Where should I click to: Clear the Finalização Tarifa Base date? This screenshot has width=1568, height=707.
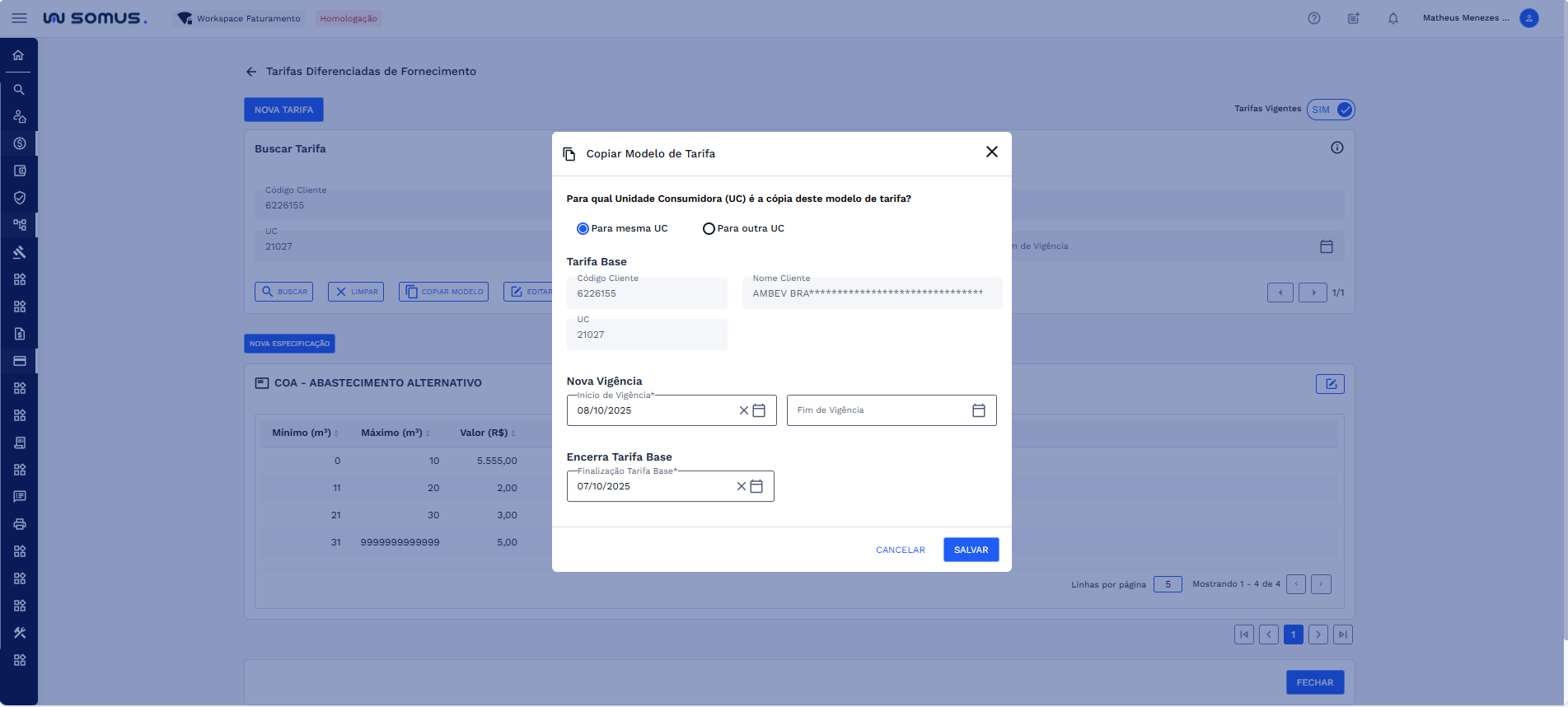(741, 486)
